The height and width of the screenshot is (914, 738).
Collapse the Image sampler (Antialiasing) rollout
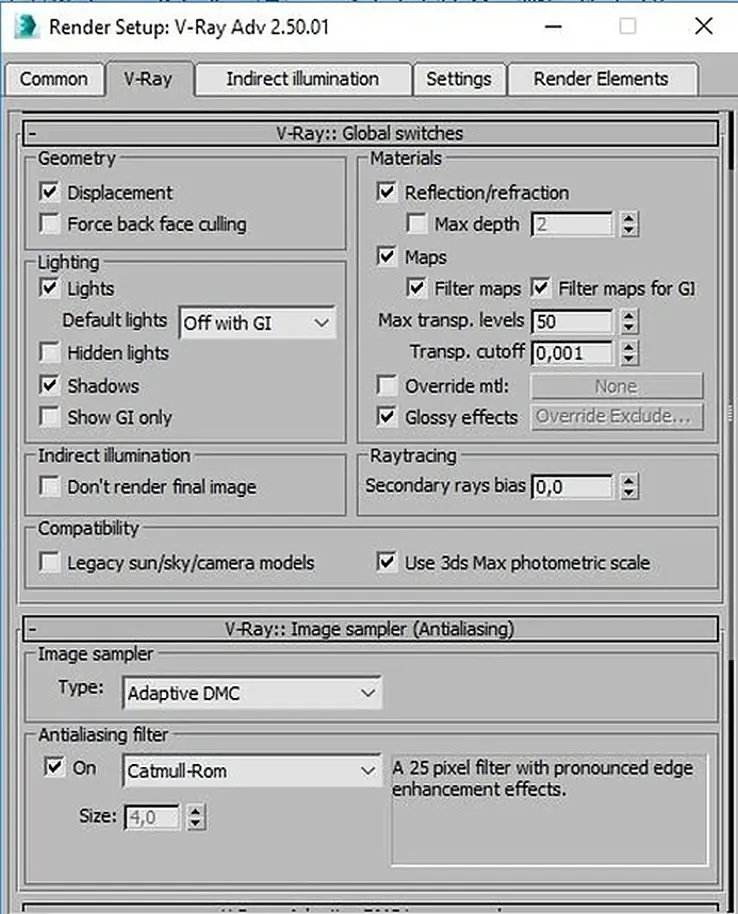tap(33, 629)
